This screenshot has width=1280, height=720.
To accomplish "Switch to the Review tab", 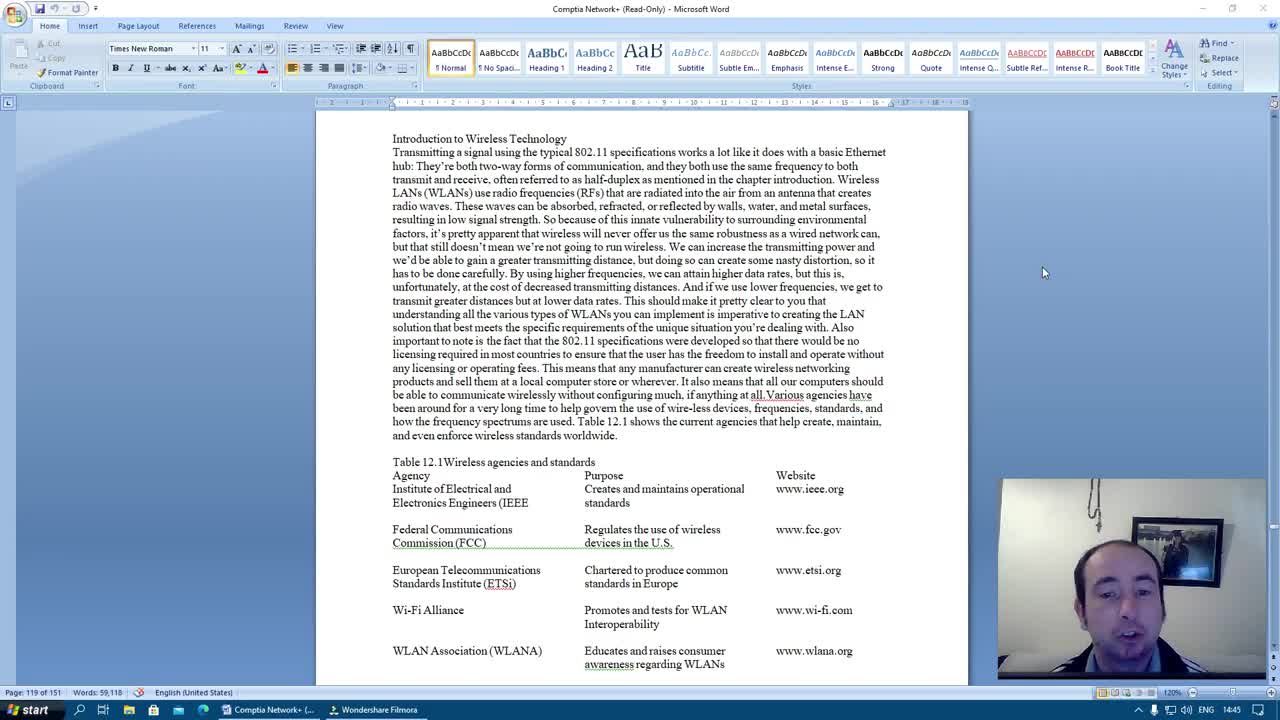I will click(x=295, y=26).
